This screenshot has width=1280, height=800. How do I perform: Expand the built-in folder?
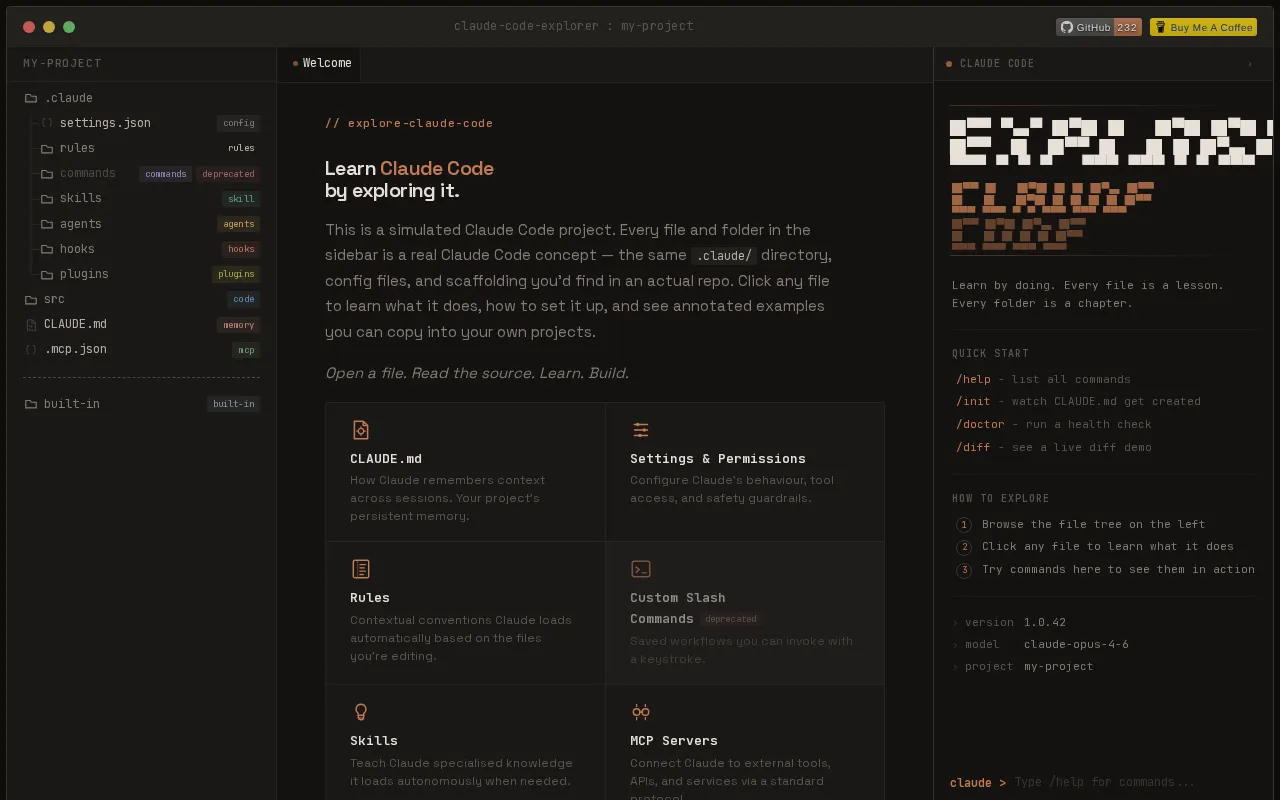141,404
